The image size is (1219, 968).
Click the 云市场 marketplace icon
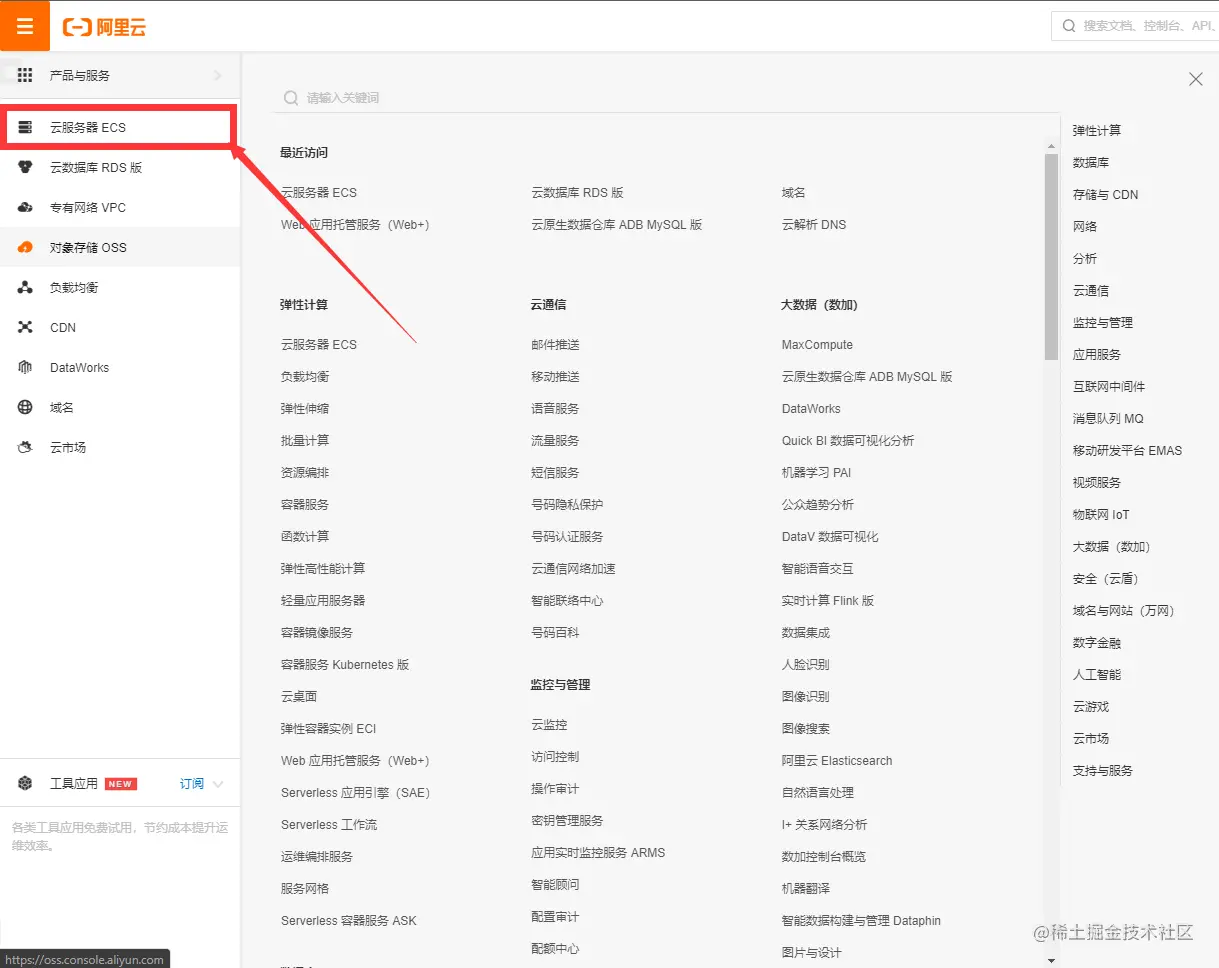point(26,447)
